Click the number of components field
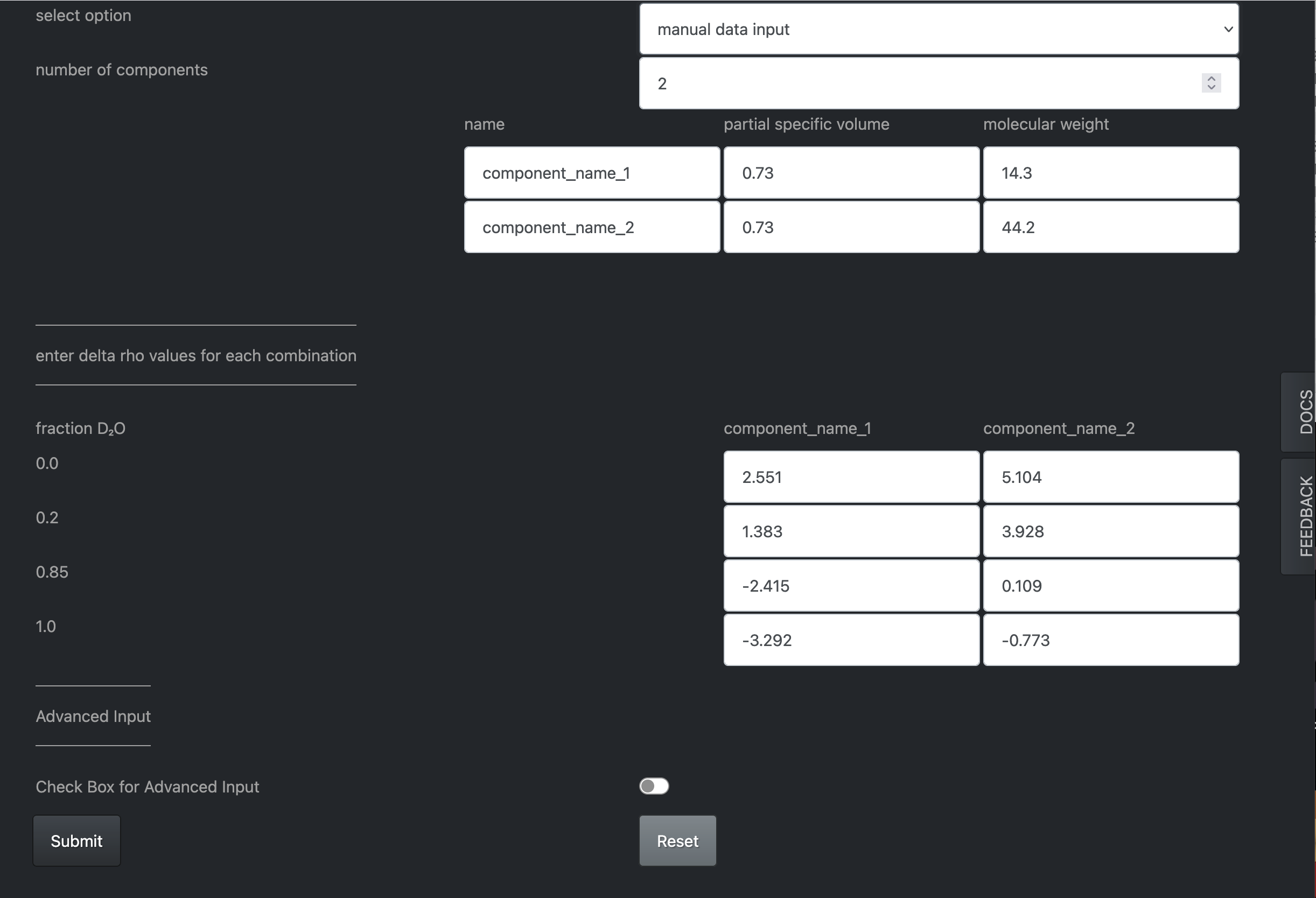The image size is (1316, 898). pos(939,83)
